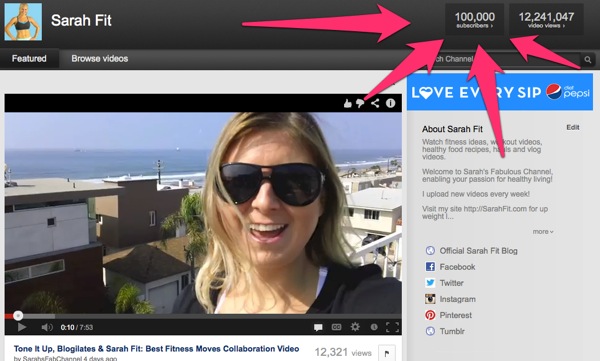Dislike the video with thumbs down icon
600x361 pixels.
360,103
